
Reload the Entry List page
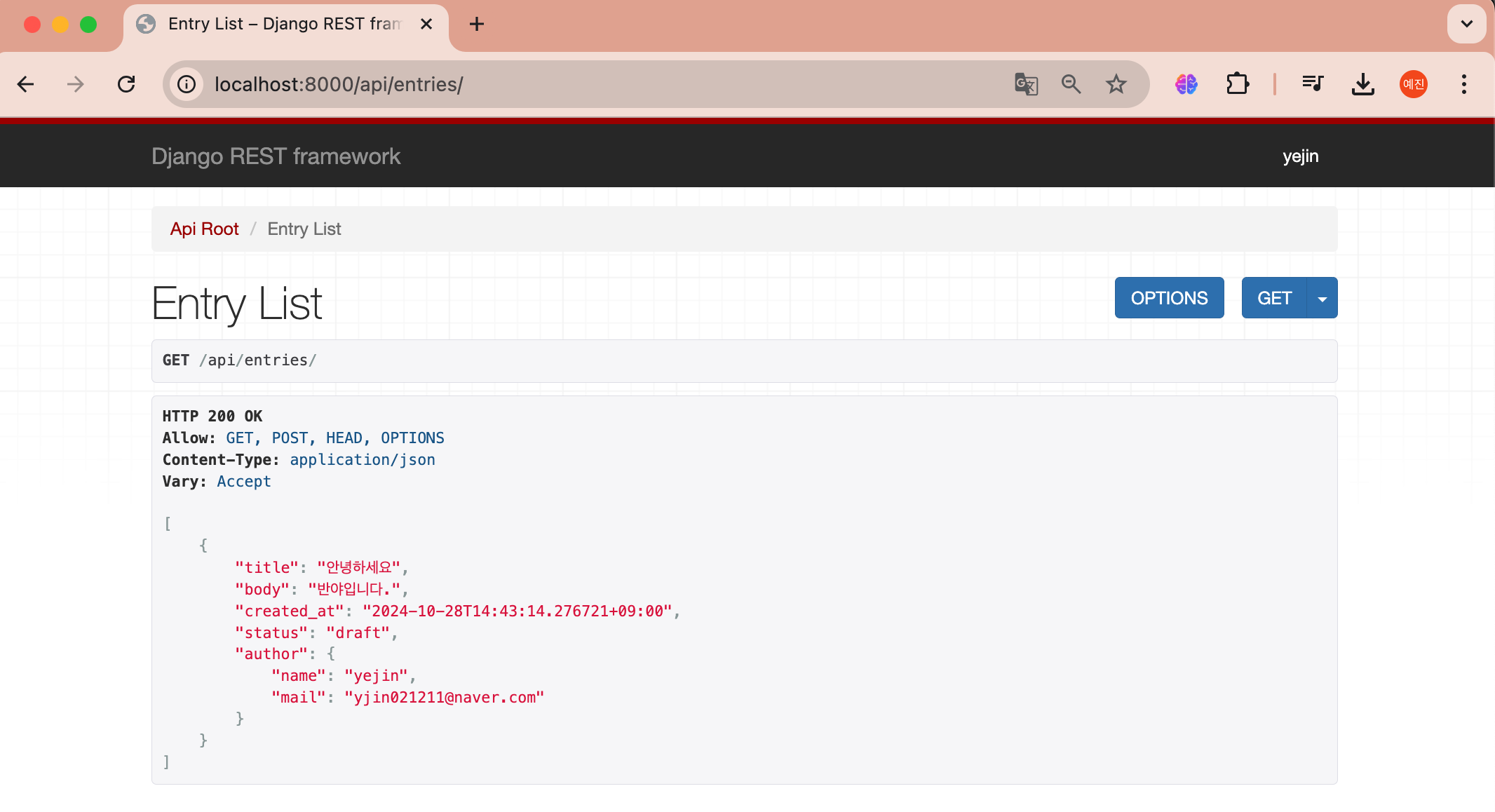[x=126, y=85]
